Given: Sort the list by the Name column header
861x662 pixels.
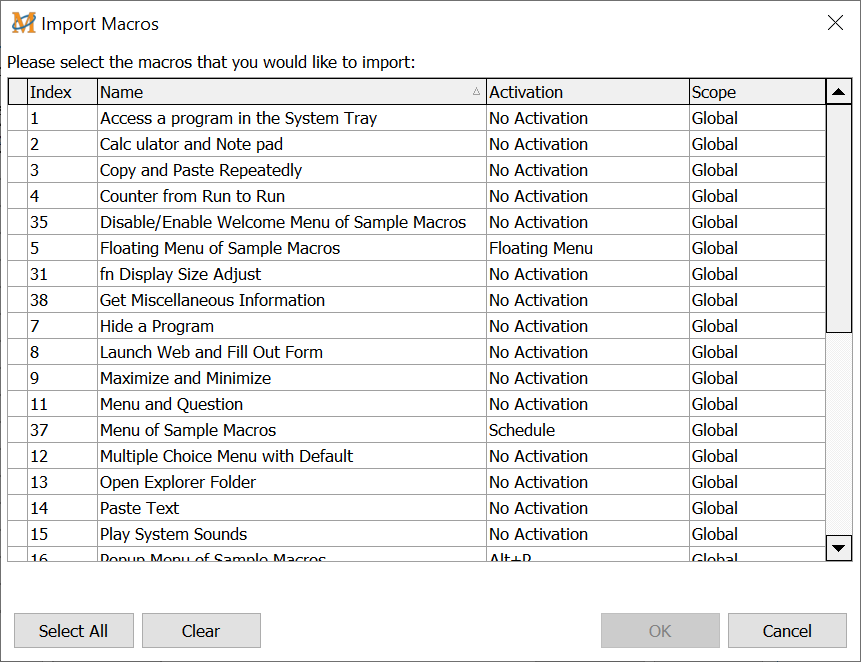Looking at the screenshot, I should click(x=290, y=92).
